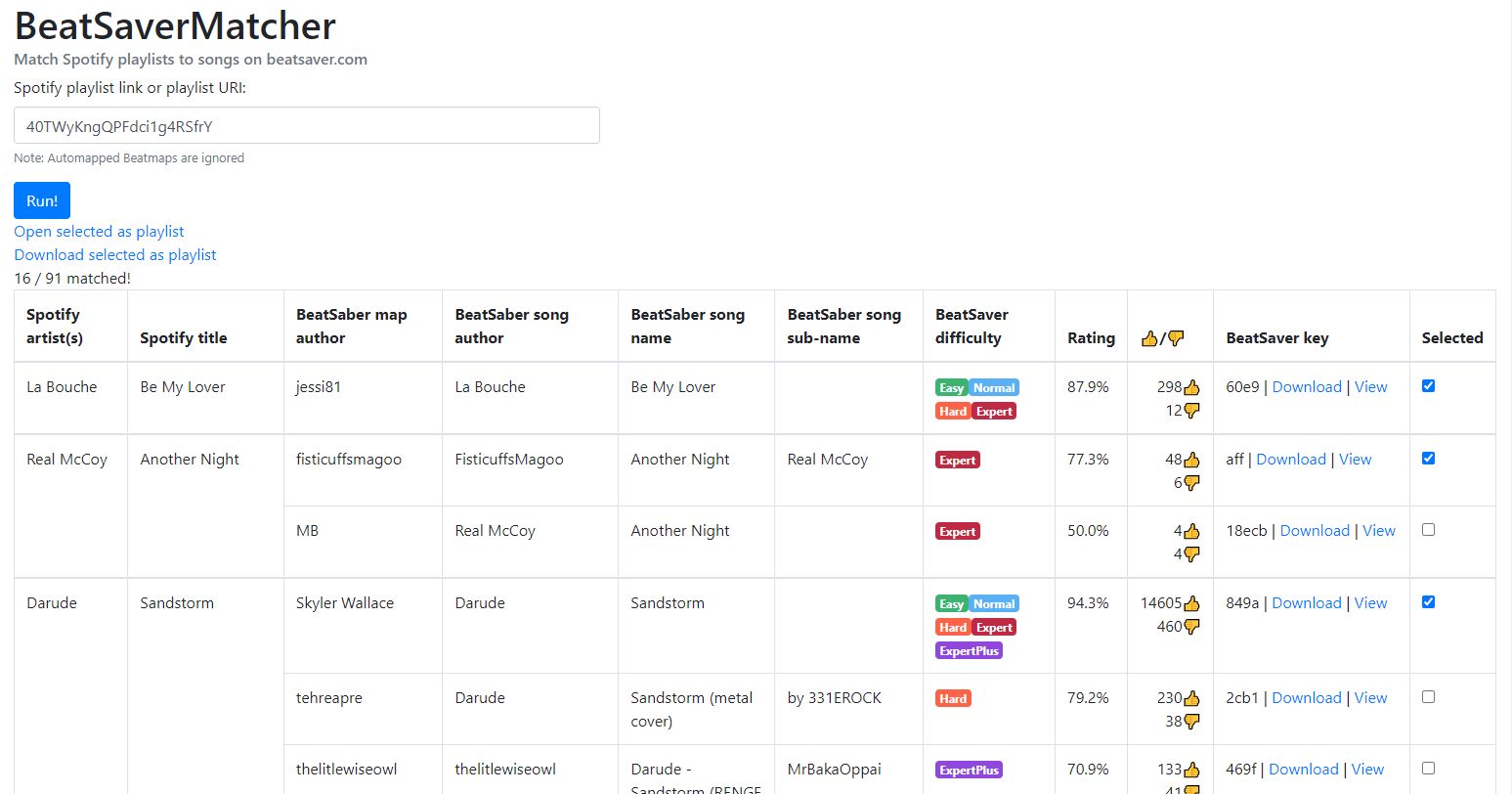View map with key 60e9
Image resolution: width=1512 pixels, height=794 pixels.
point(1370,386)
